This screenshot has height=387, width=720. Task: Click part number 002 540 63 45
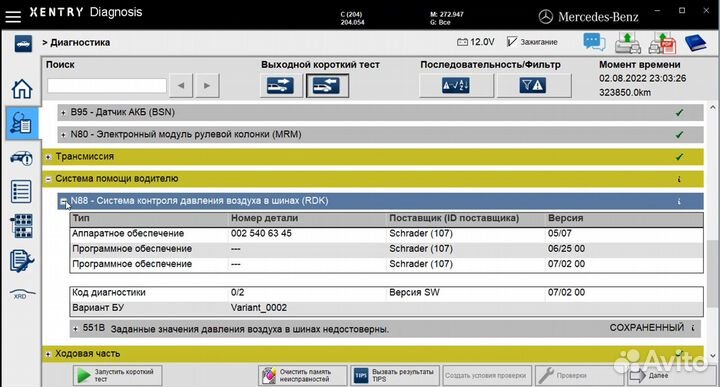tap(261, 233)
